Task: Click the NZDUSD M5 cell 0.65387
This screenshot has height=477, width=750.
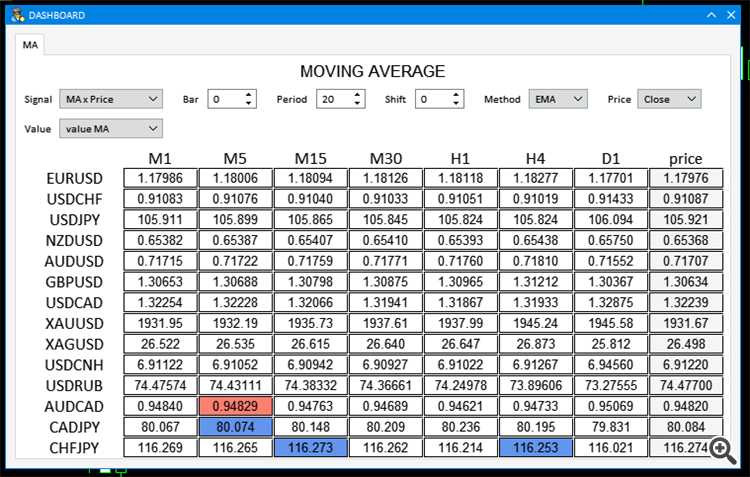Action: (235, 240)
